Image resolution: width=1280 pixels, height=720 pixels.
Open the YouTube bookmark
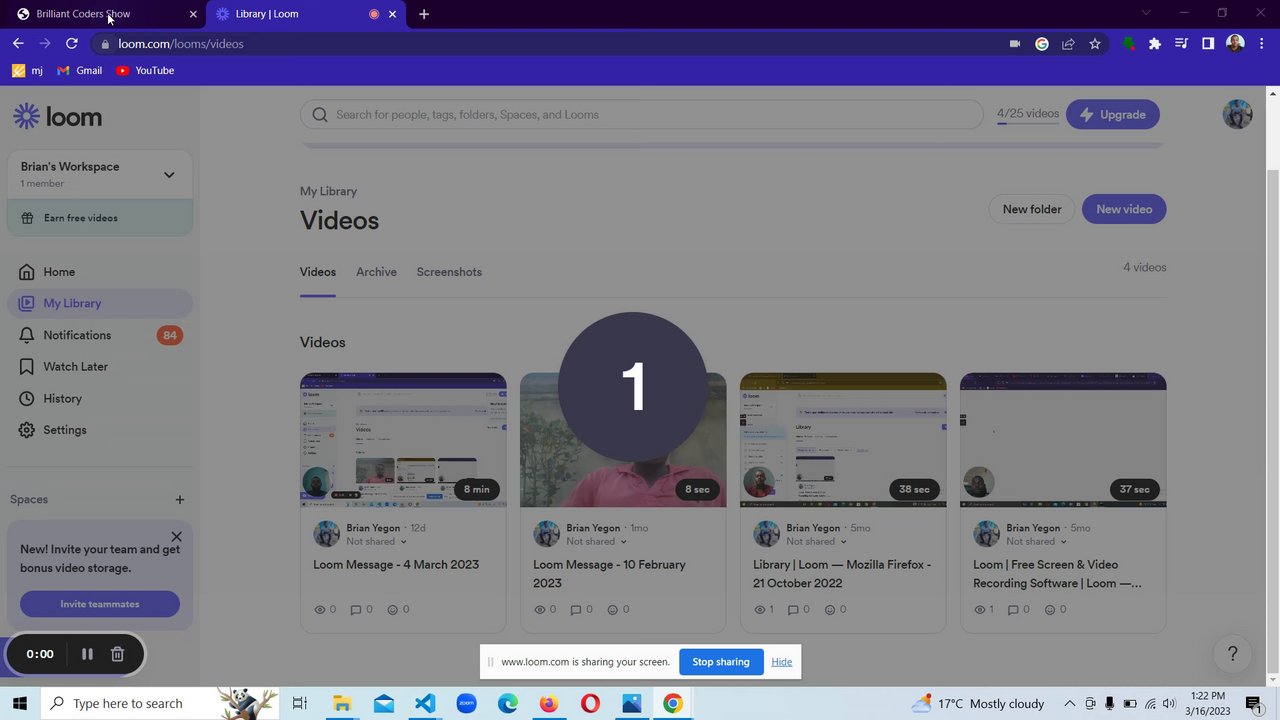point(145,71)
